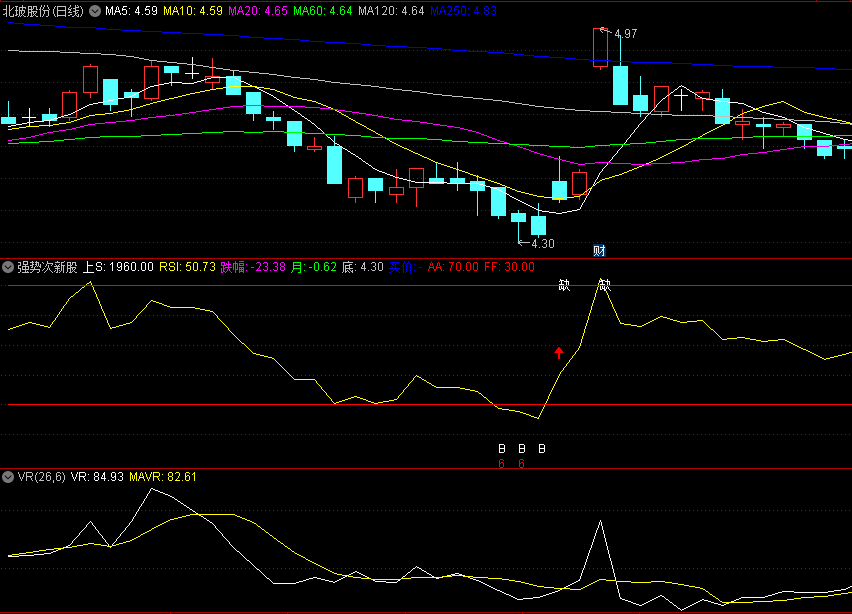Image resolution: width=852 pixels, height=614 pixels.
Task: Click the MA20: 4.65 label
Action: [x=258, y=11]
